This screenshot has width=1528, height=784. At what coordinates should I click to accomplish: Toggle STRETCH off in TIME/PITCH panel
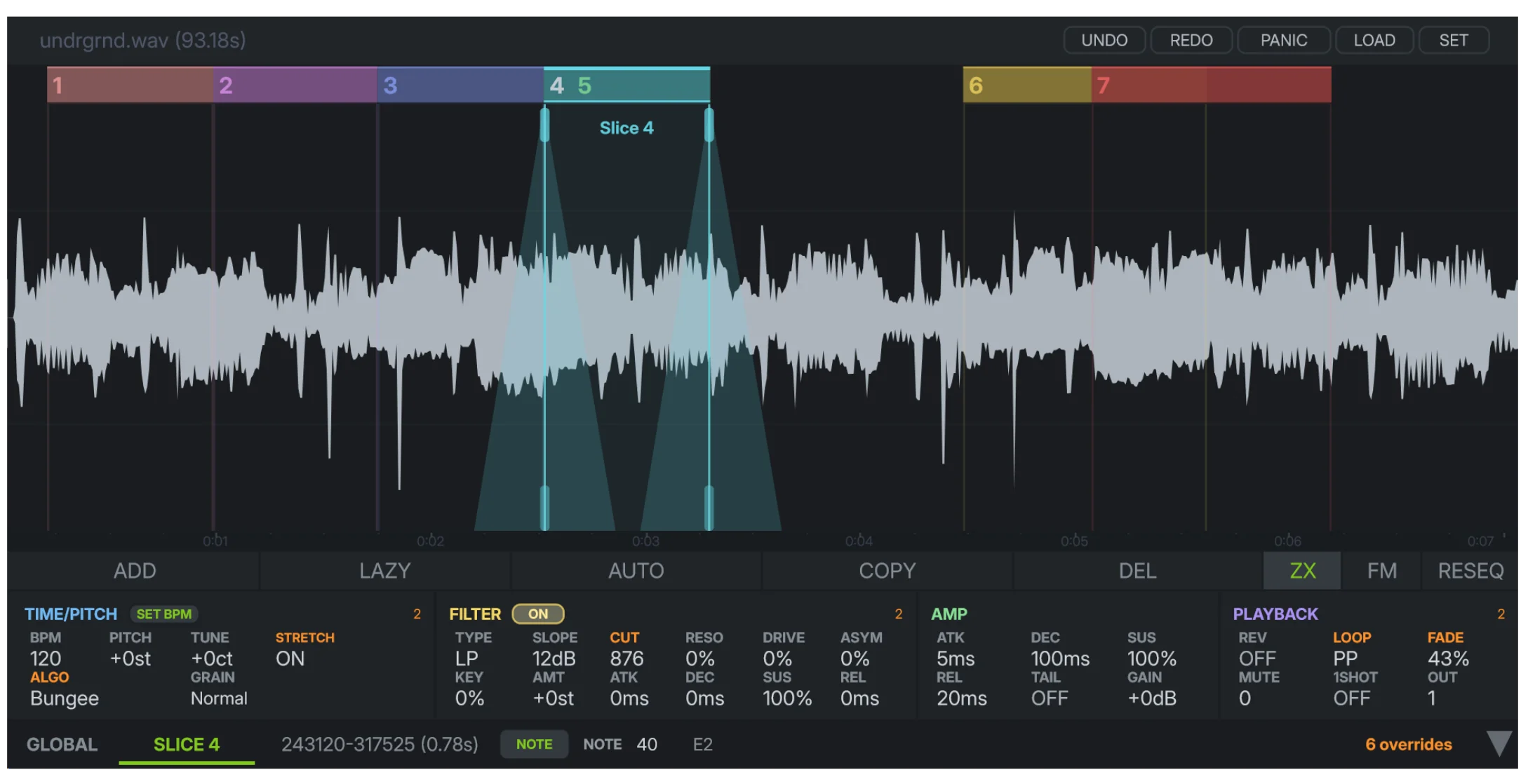290,658
